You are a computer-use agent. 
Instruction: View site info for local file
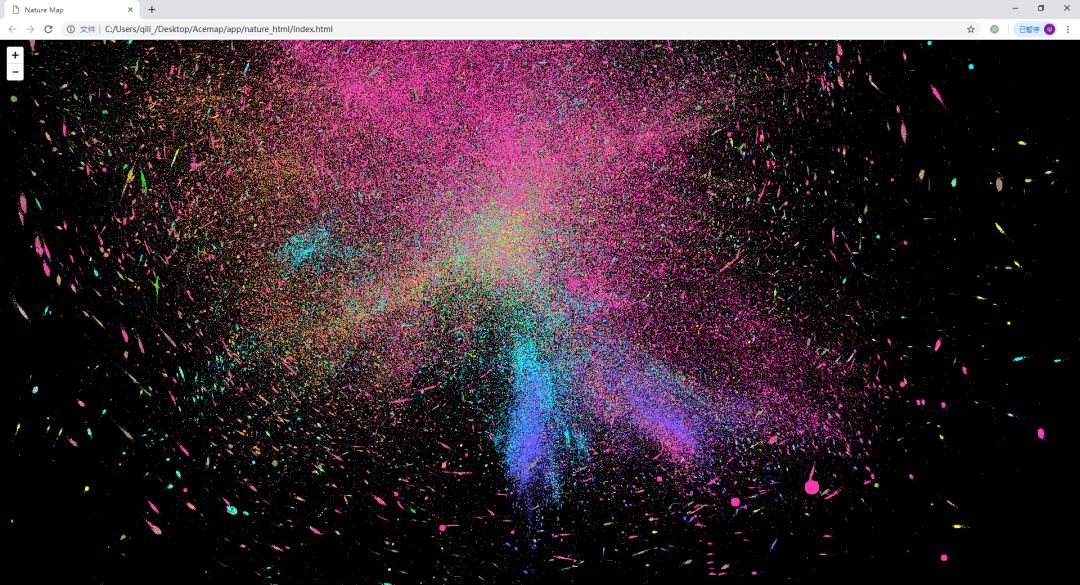(x=71, y=29)
